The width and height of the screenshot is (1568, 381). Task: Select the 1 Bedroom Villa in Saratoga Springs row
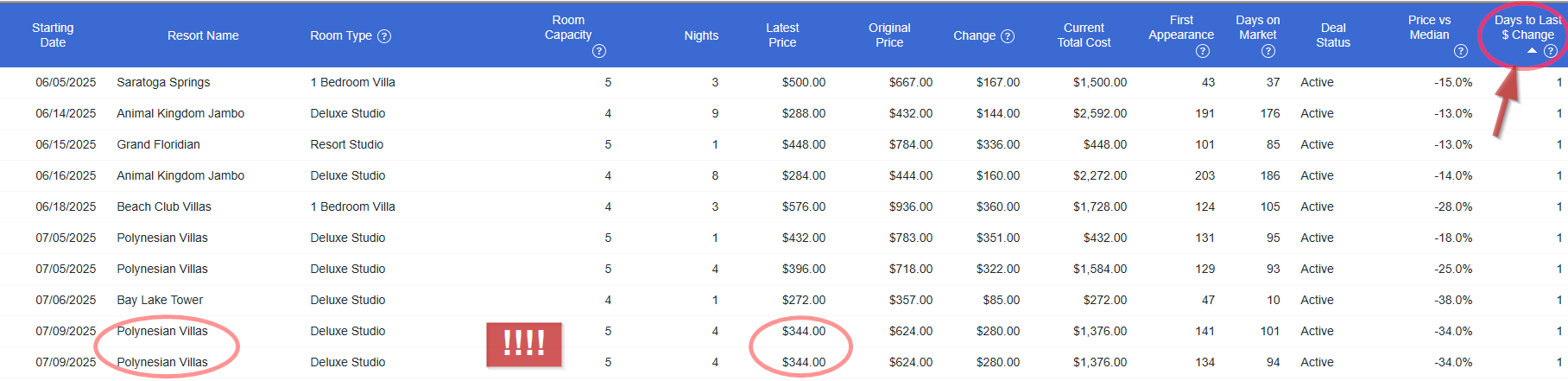(353, 83)
